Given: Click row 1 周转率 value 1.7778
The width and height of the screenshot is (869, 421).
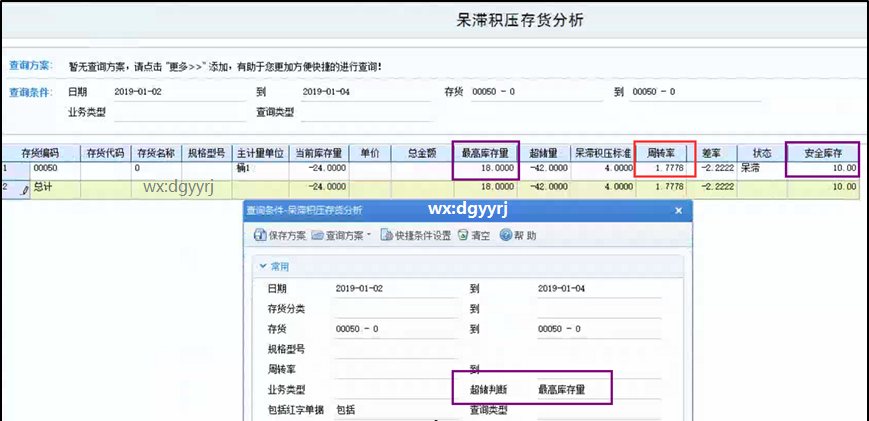Looking at the screenshot, I should [x=669, y=168].
